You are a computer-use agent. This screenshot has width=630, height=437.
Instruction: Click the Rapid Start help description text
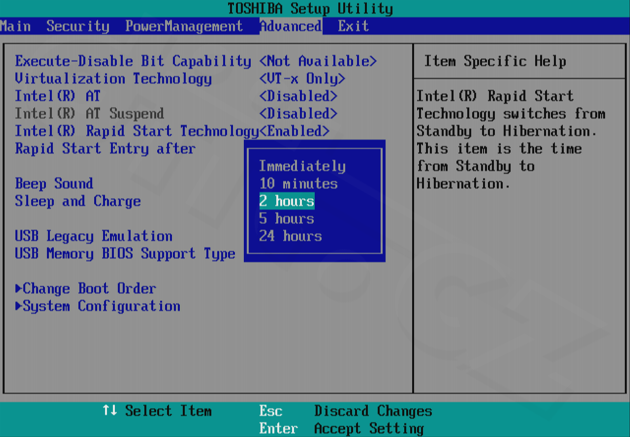511,140
